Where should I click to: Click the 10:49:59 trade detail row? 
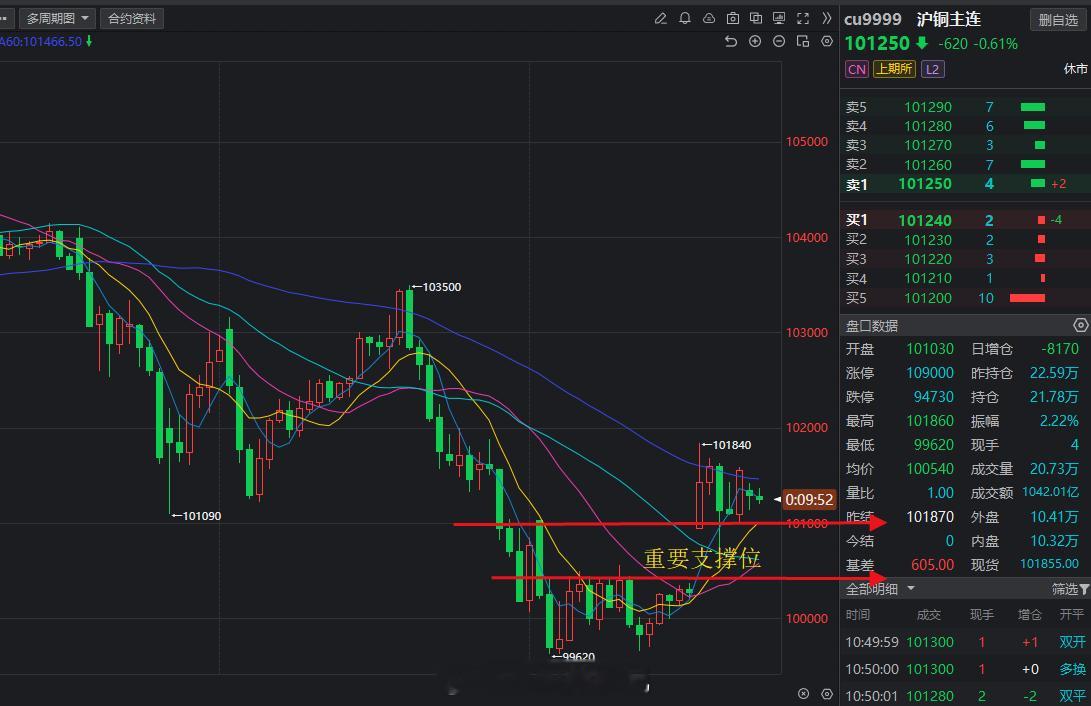[965, 642]
